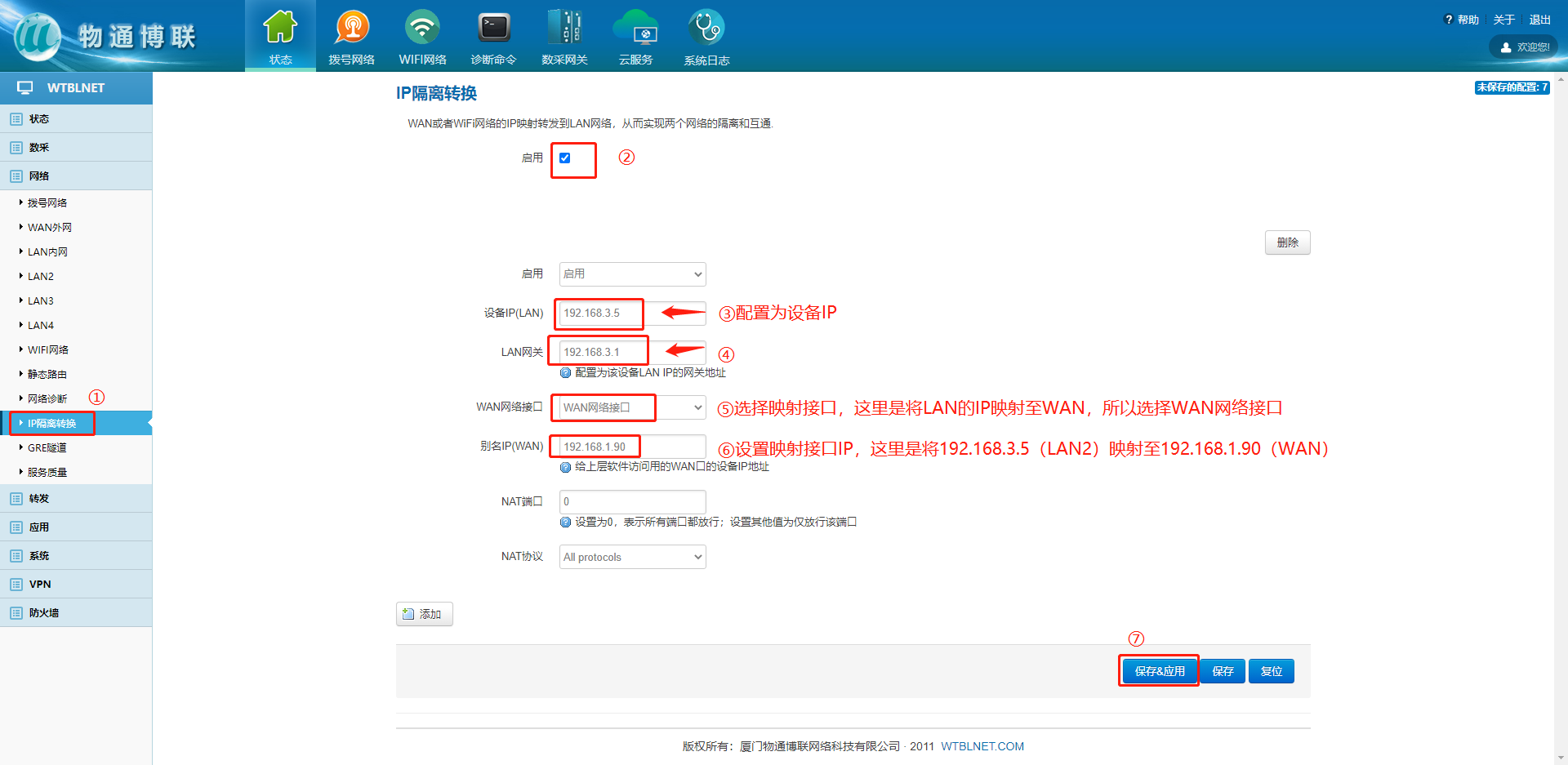This screenshot has width=1568, height=765.
Task: Open the dial-up network (拨号网络) icon
Action: click(x=351, y=29)
